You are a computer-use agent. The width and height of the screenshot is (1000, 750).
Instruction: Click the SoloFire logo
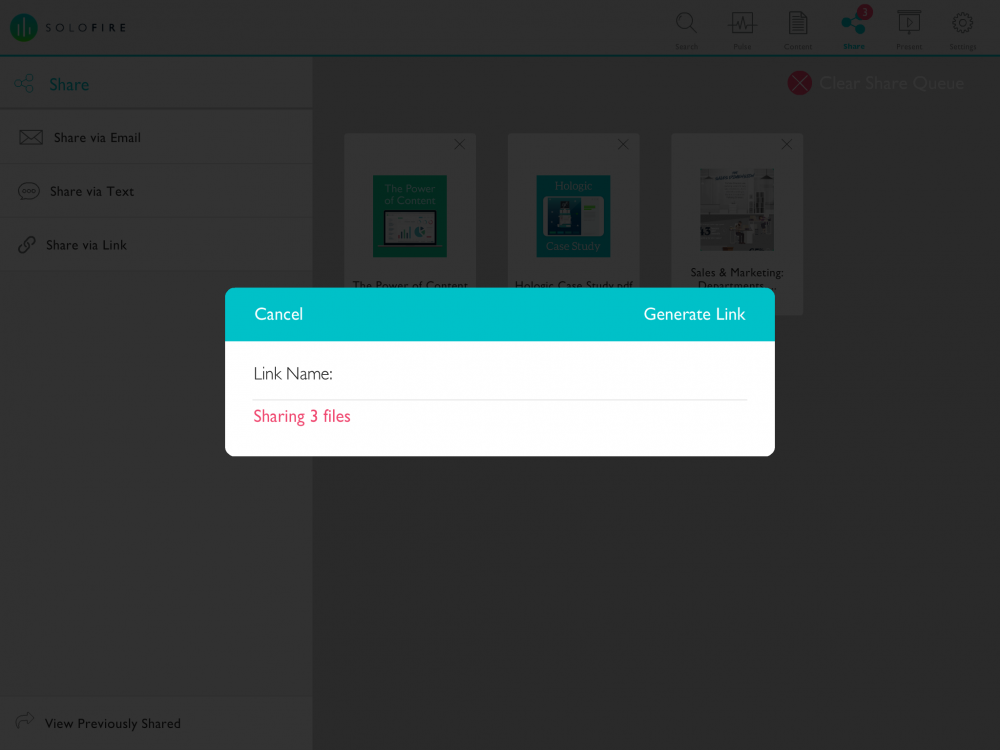[x=69, y=27]
